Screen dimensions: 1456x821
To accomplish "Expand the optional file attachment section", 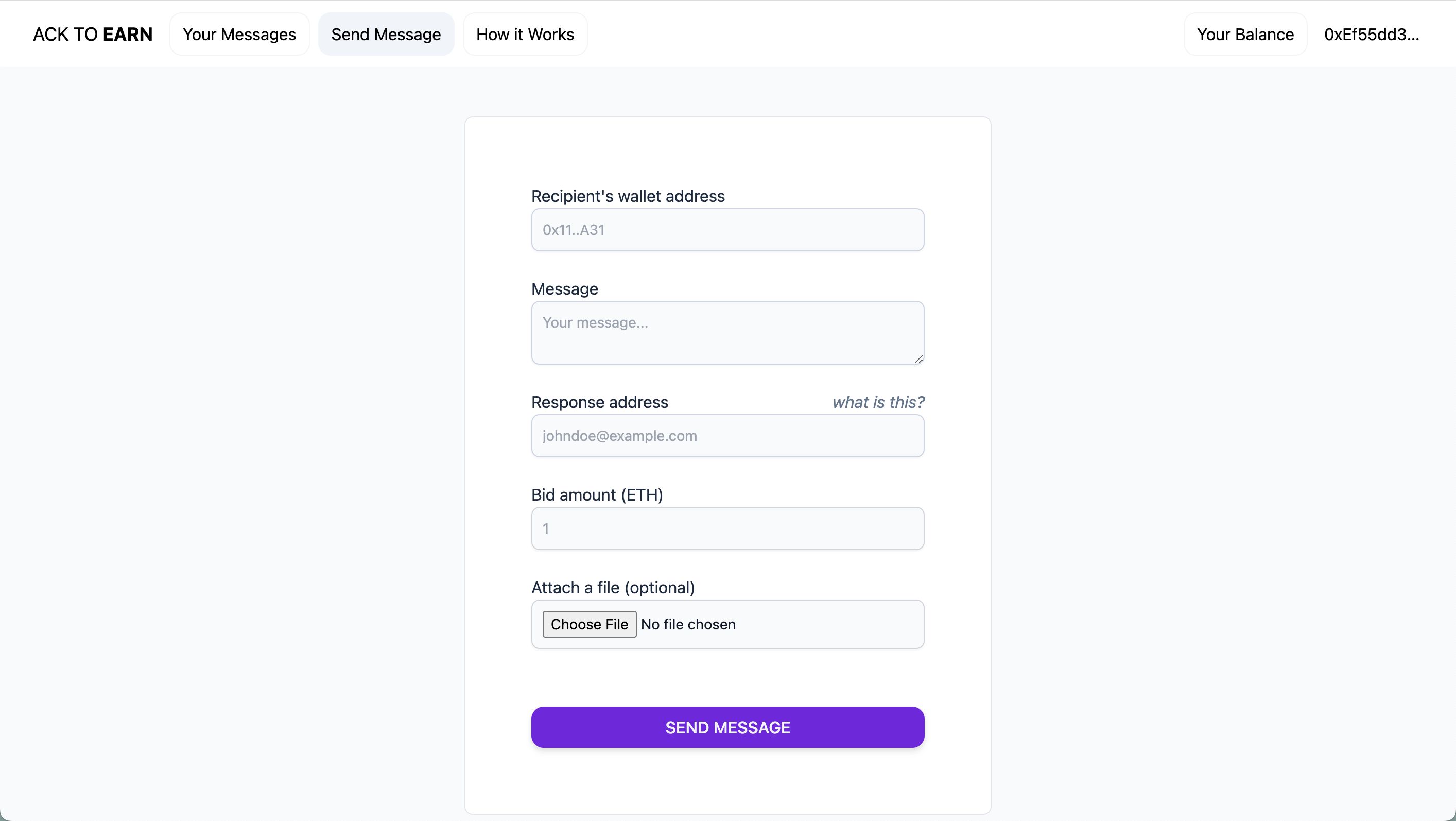I will [590, 624].
